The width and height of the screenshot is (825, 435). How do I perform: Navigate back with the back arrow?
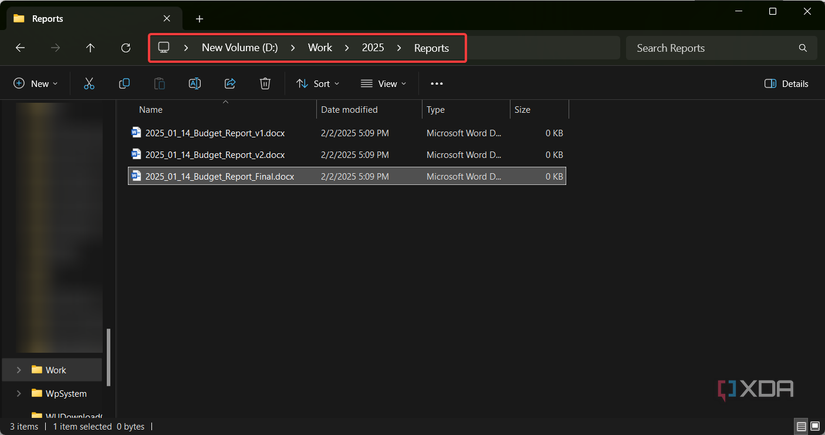click(x=20, y=48)
